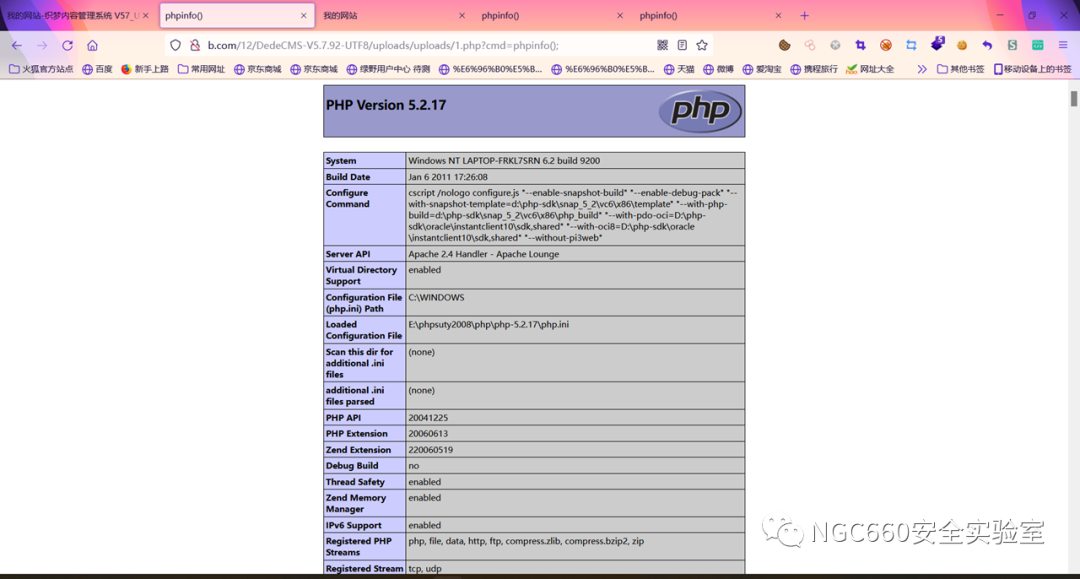Open the 新手上路 bookmark

pyautogui.click(x=145, y=69)
